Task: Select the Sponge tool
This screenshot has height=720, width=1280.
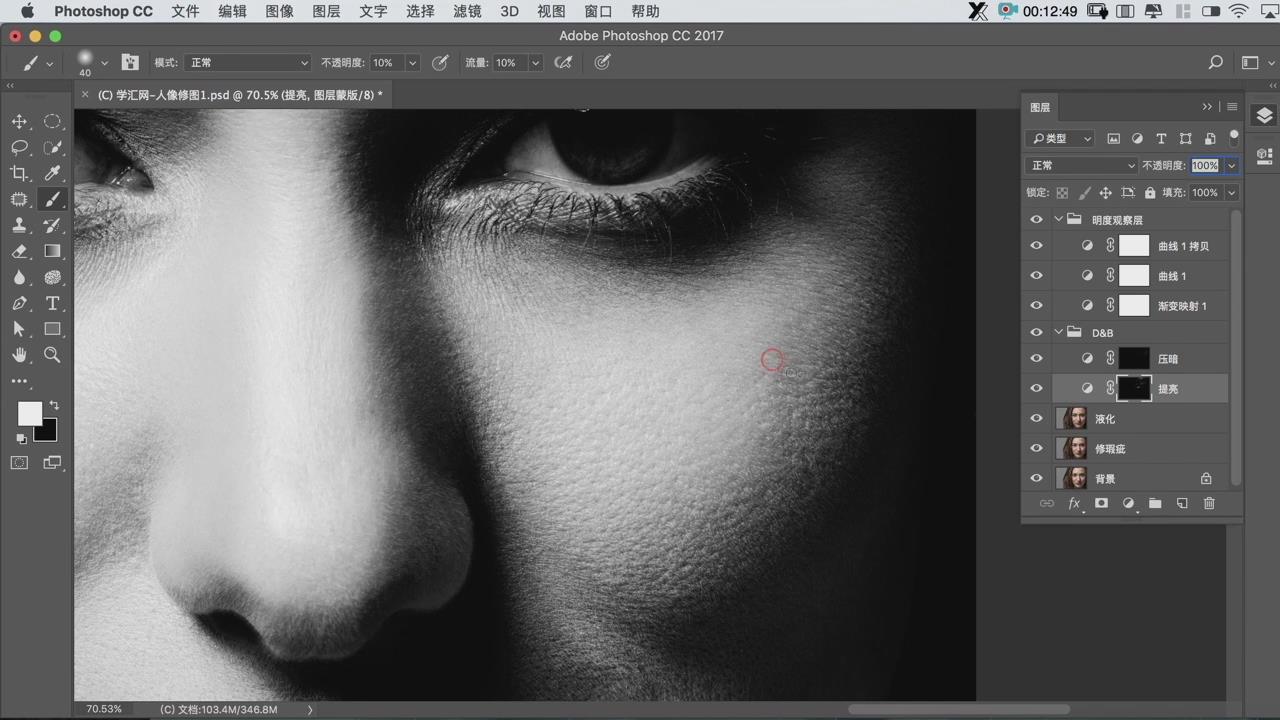Action: 53,277
